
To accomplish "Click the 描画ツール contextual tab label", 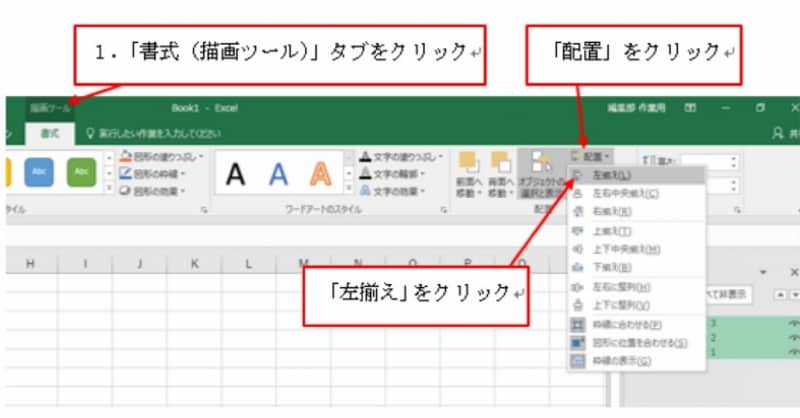I will click(x=50, y=108).
